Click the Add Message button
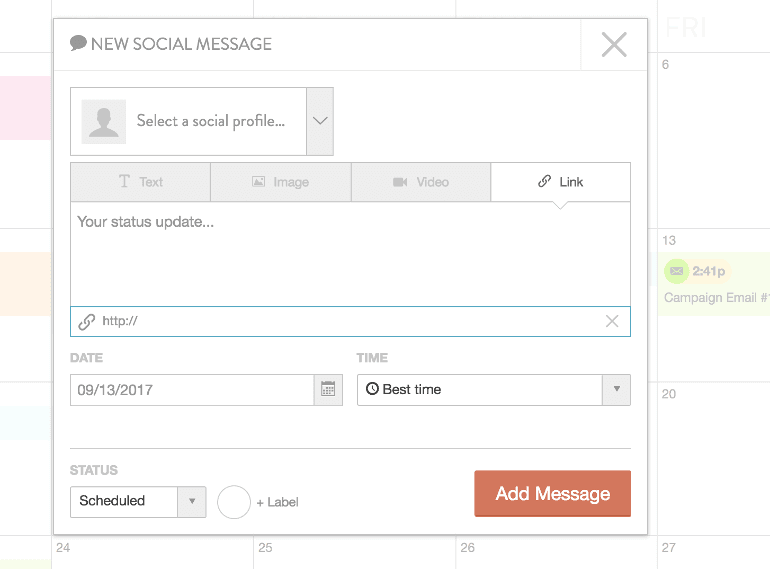Viewport: 770px width, 569px height. click(x=552, y=493)
